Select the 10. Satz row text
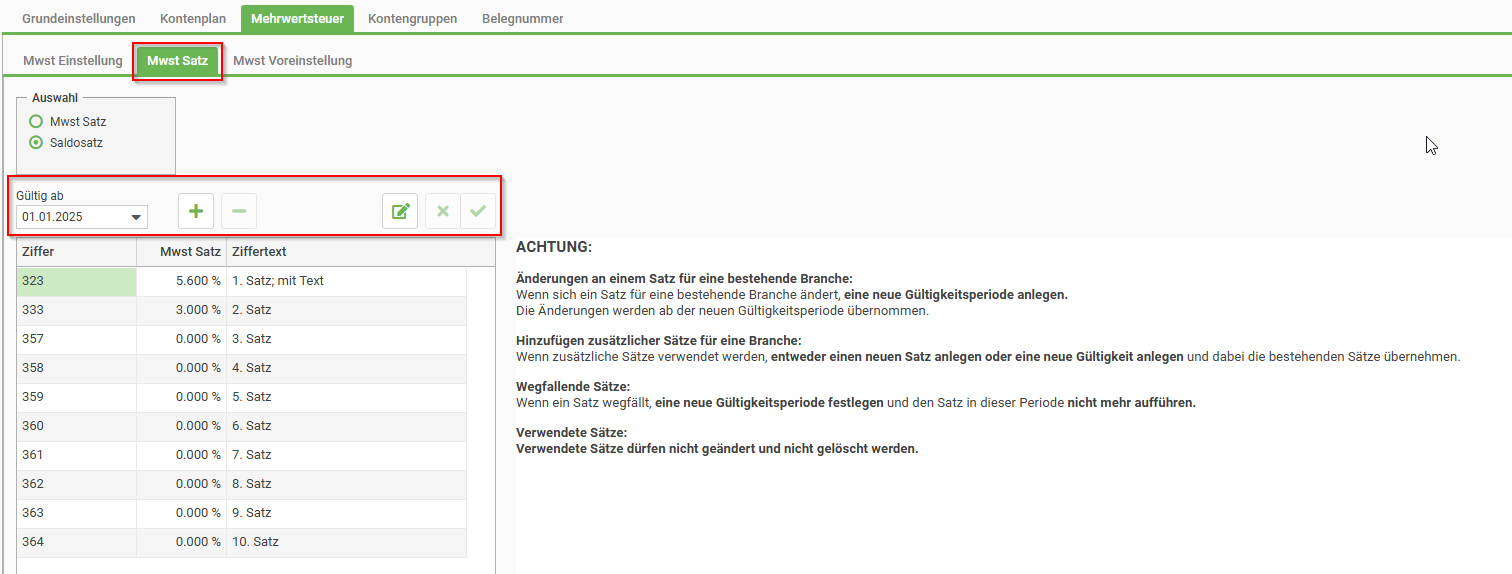Image resolution: width=1512 pixels, height=574 pixels. click(255, 542)
